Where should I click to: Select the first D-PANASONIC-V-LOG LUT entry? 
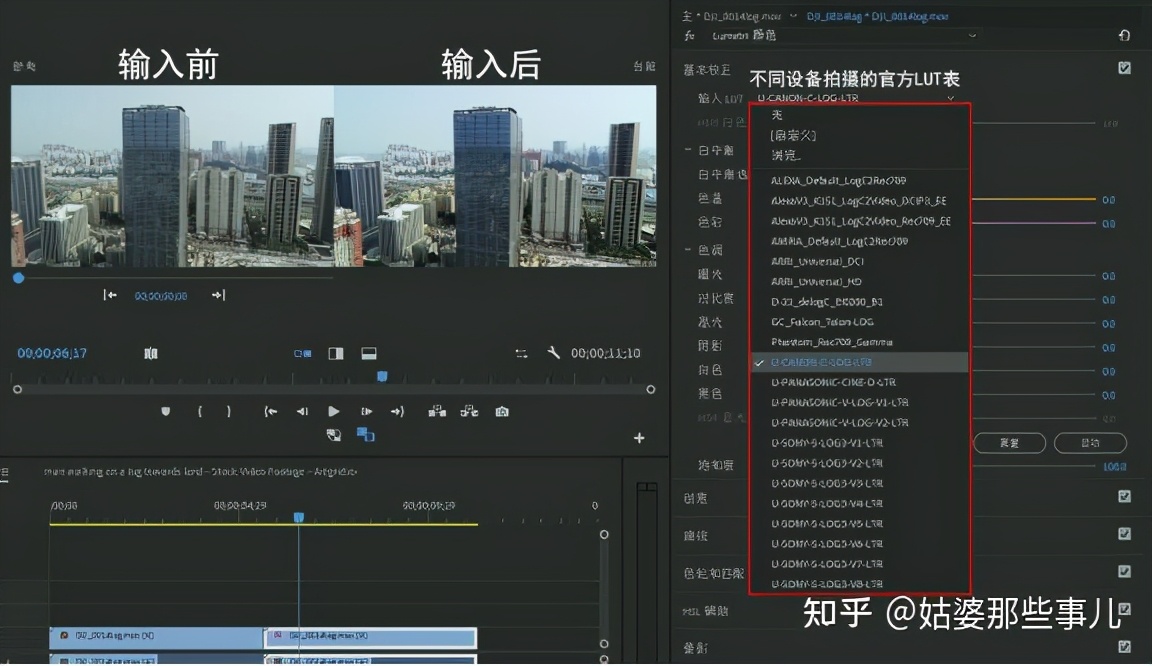click(x=840, y=402)
